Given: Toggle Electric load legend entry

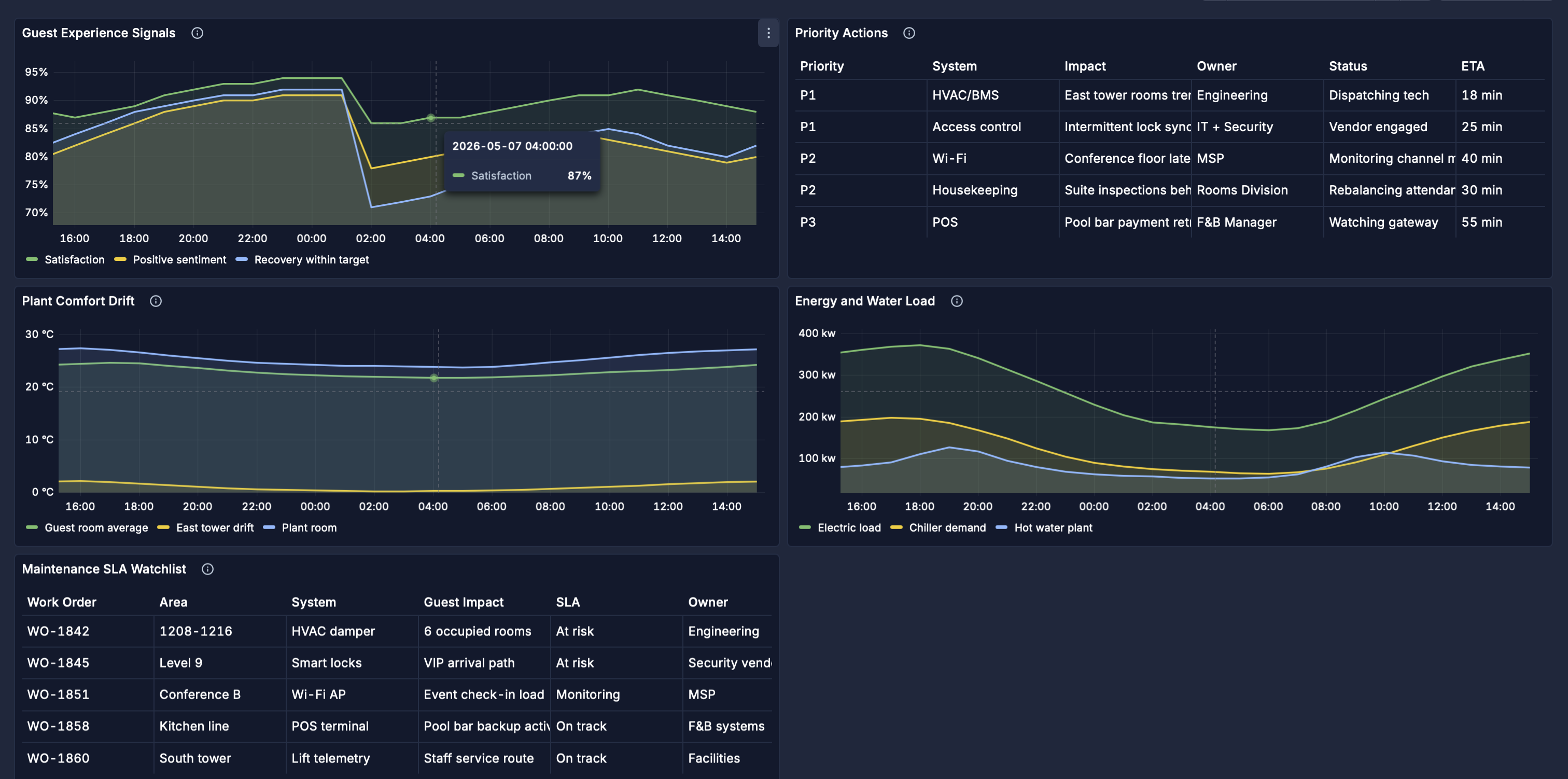Looking at the screenshot, I should pyautogui.click(x=840, y=527).
